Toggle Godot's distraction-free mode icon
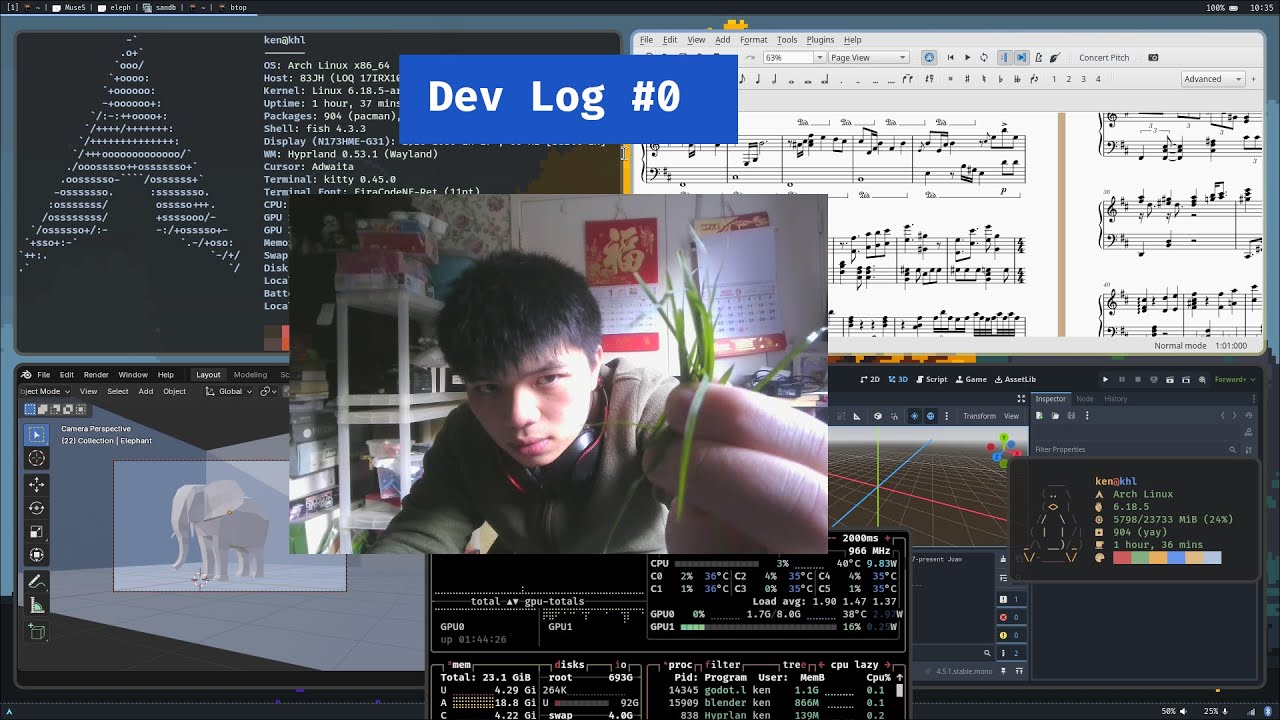This screenshot has width=1280, height=720. tap(1021, 399)
